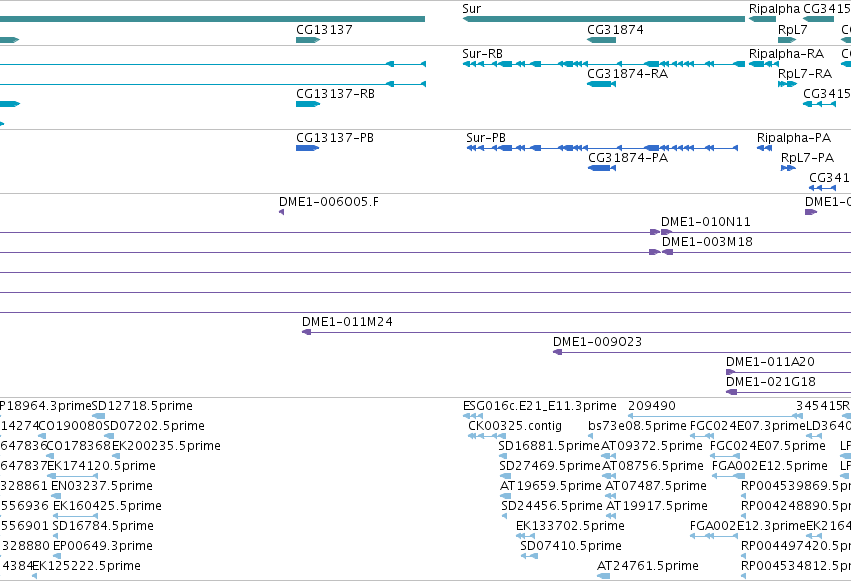Select the CG31874-RA transcript label
Screen dimensions: 851x581
point(627,74)
